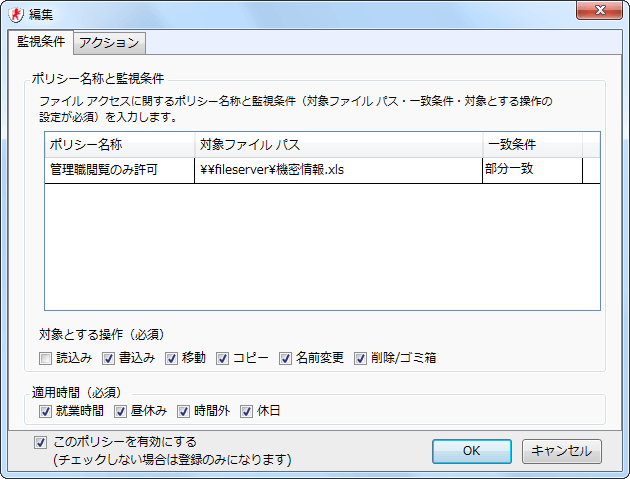Toggle the 昼休み checkbox
Image resolution: width=630 pixels, height=479 pixels.
click(121, 411)
